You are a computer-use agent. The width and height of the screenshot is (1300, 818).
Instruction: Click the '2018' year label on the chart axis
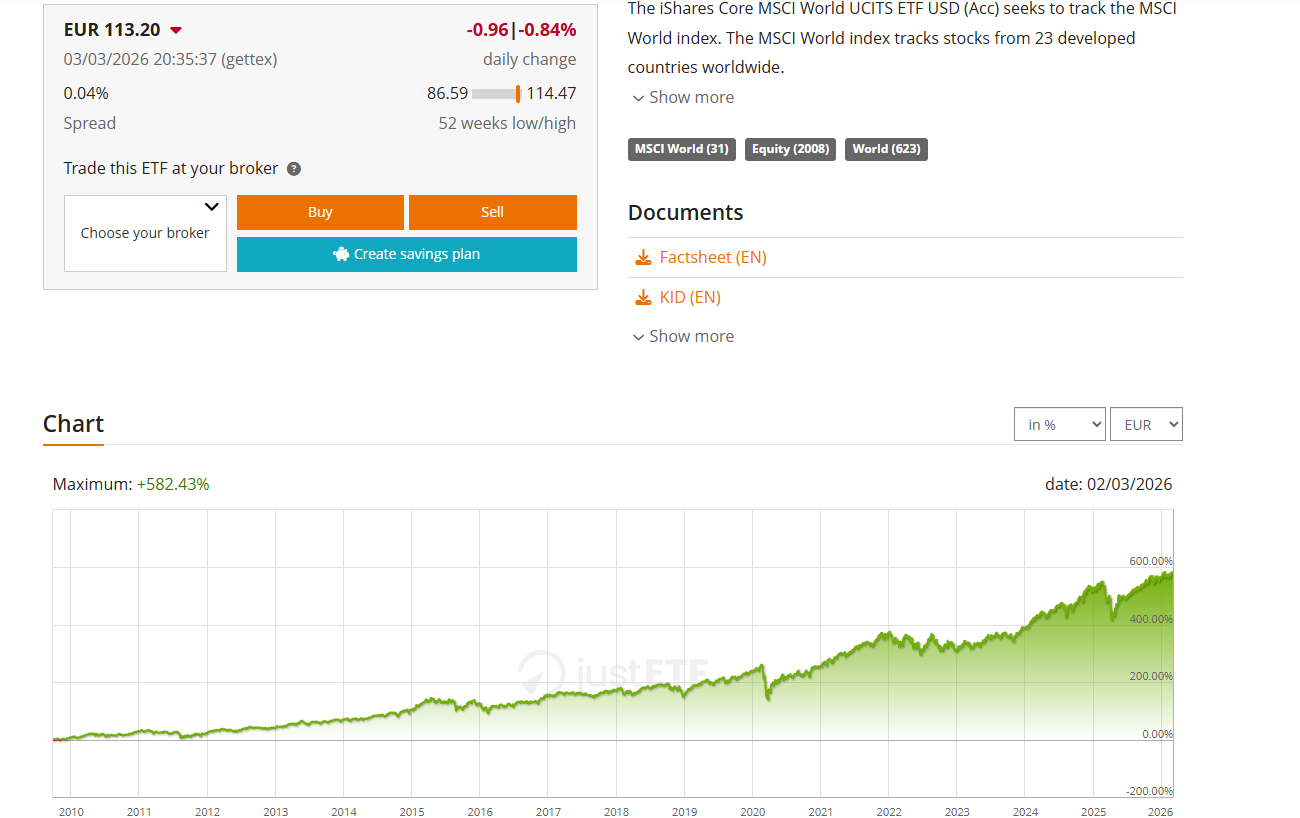616,812
